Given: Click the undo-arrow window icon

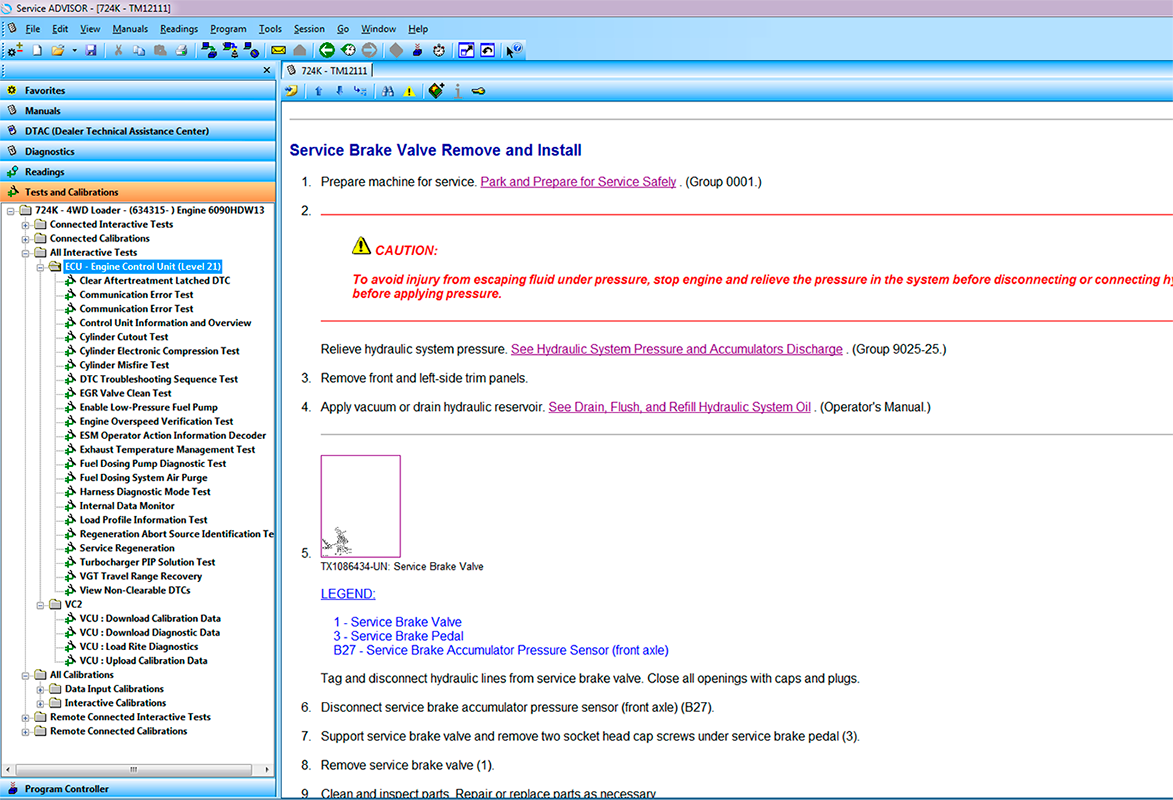Looking at the screenshot, I should [x=487, y=50].
